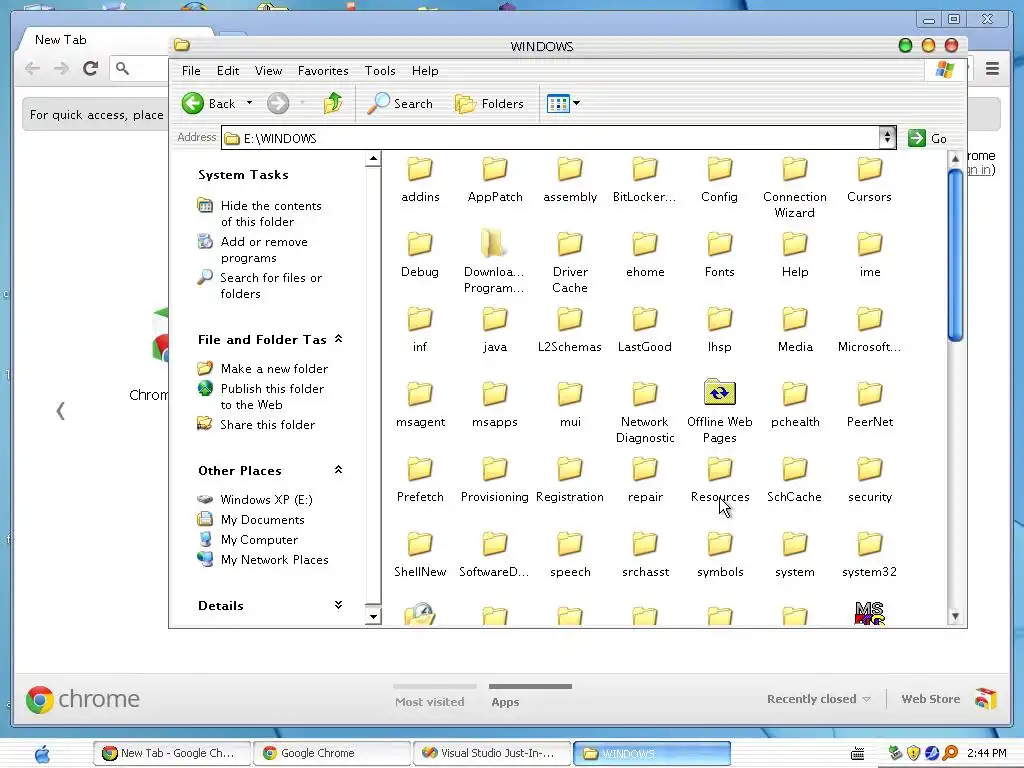Viewport: 1024px width, 768px height.
Task: Open Back button history dropdown arrow
Action: click(x=249, y=103)
